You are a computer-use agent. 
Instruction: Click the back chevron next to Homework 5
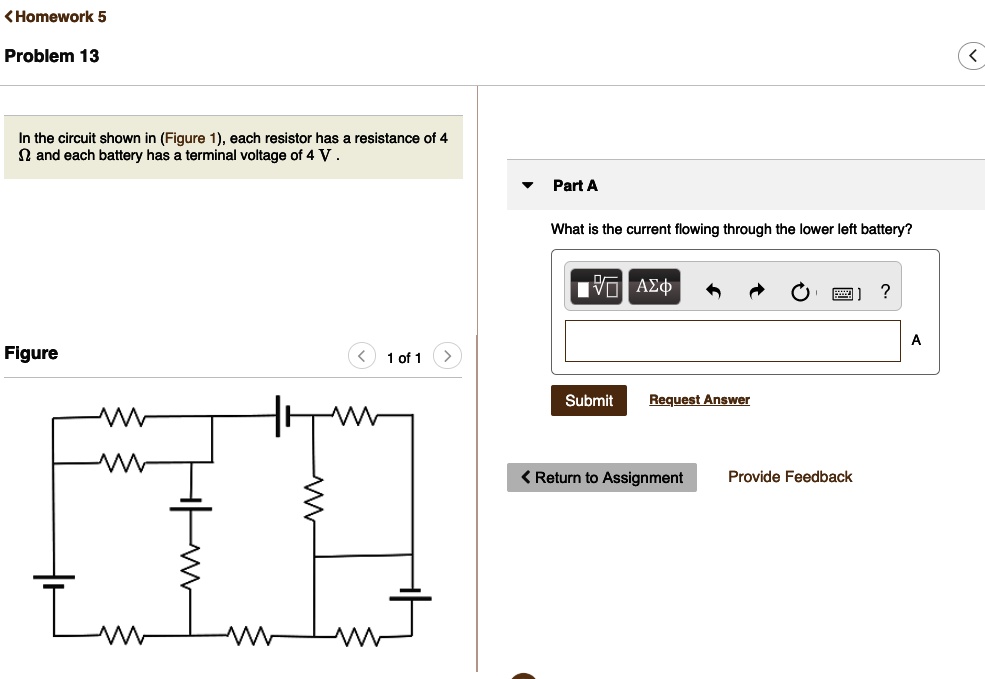click(x=9, y=16)
